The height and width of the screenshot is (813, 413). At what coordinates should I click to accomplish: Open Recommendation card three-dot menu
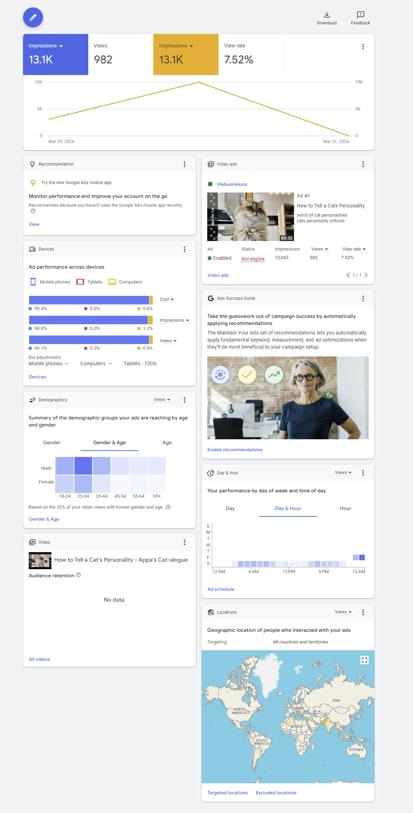[x=184, y=164]
